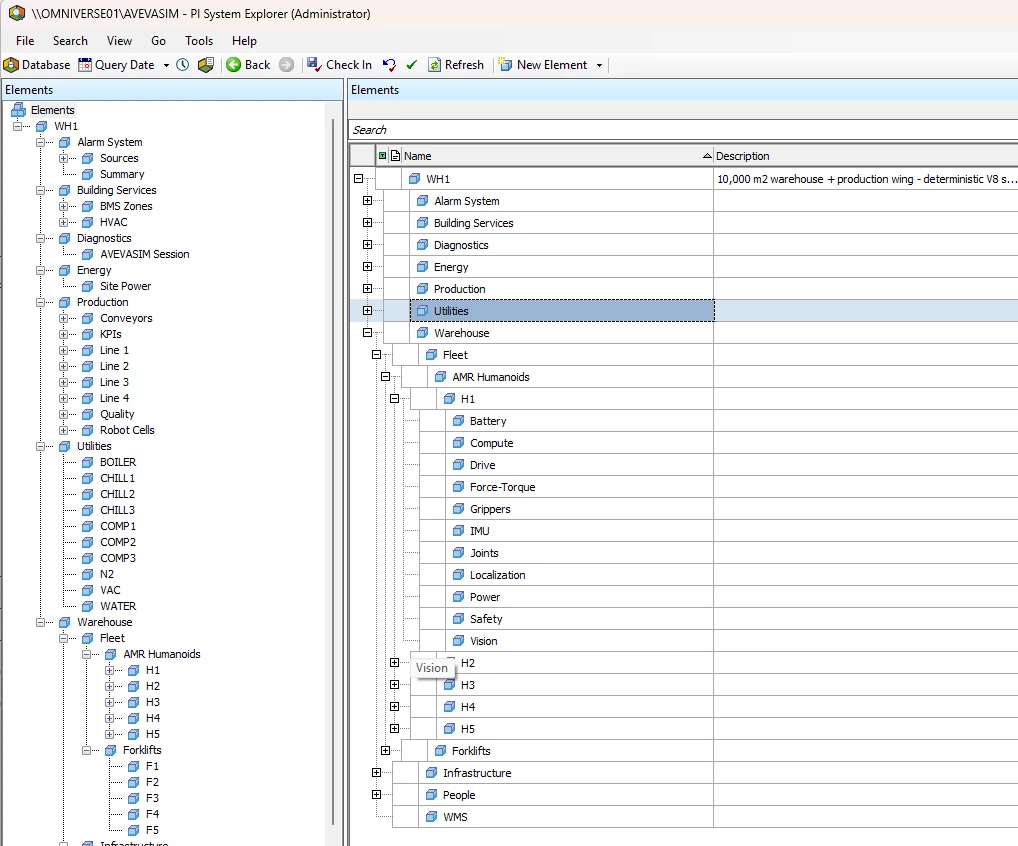Click the clock time-context icon in toolbar
Image resolution: width=1018 pixels, height=846 pixels.
tap(182, 65)
